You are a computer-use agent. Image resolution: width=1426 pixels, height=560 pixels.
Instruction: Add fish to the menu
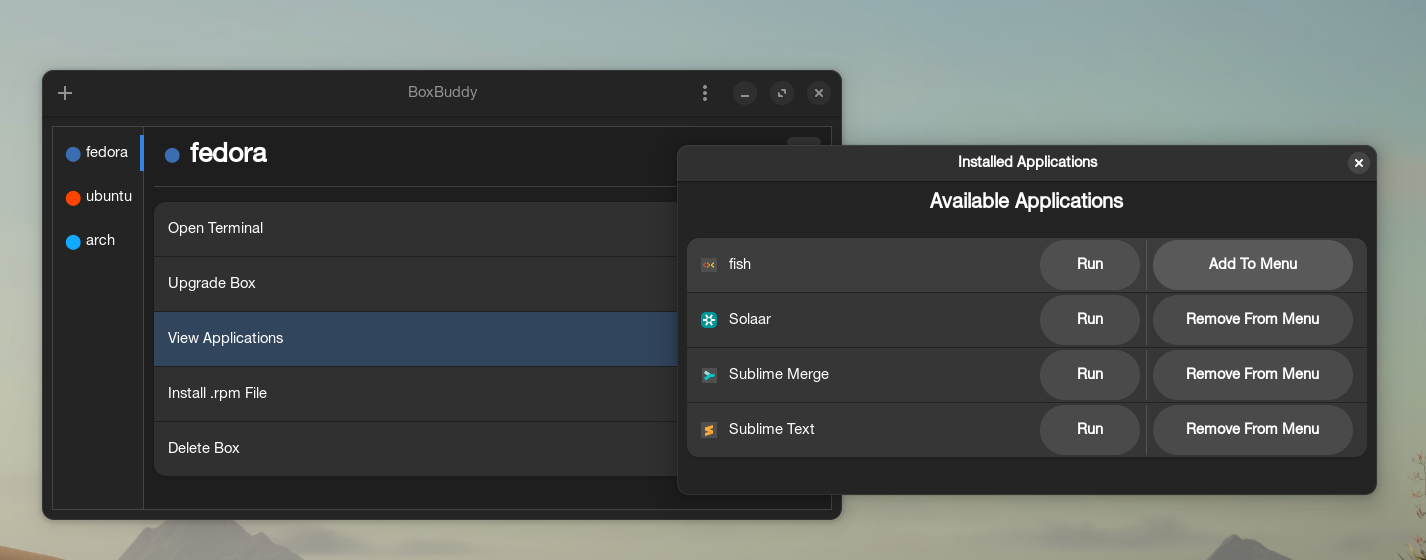coord(1253,265)
